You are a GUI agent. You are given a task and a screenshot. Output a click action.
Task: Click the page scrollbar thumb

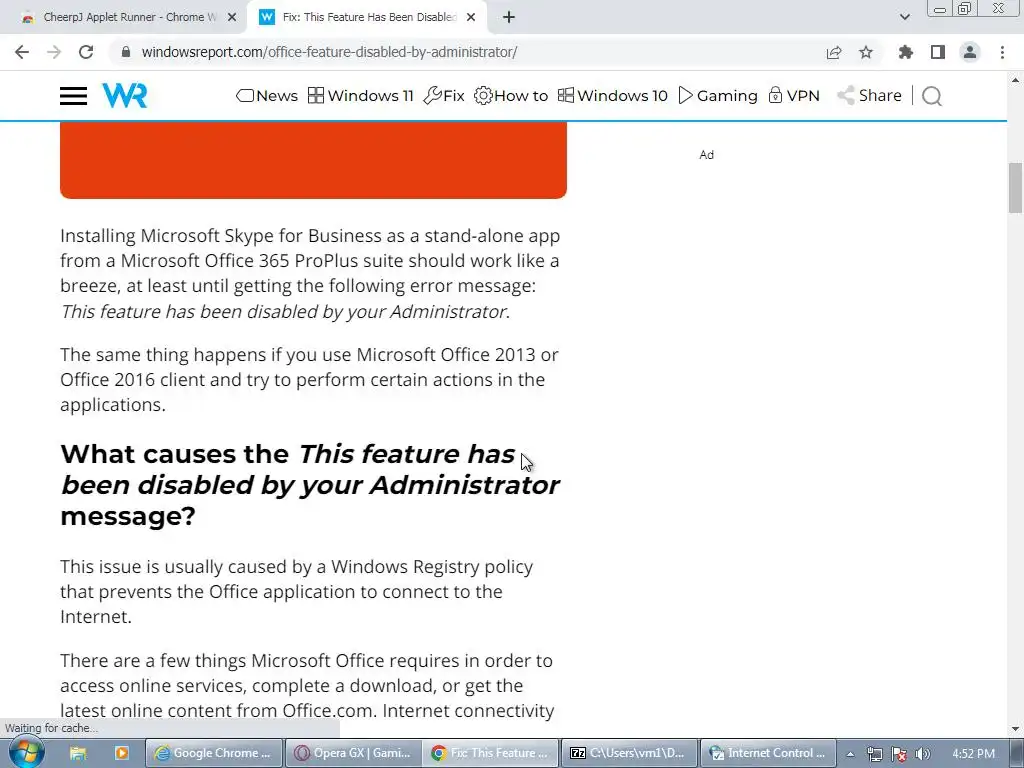1015,188
